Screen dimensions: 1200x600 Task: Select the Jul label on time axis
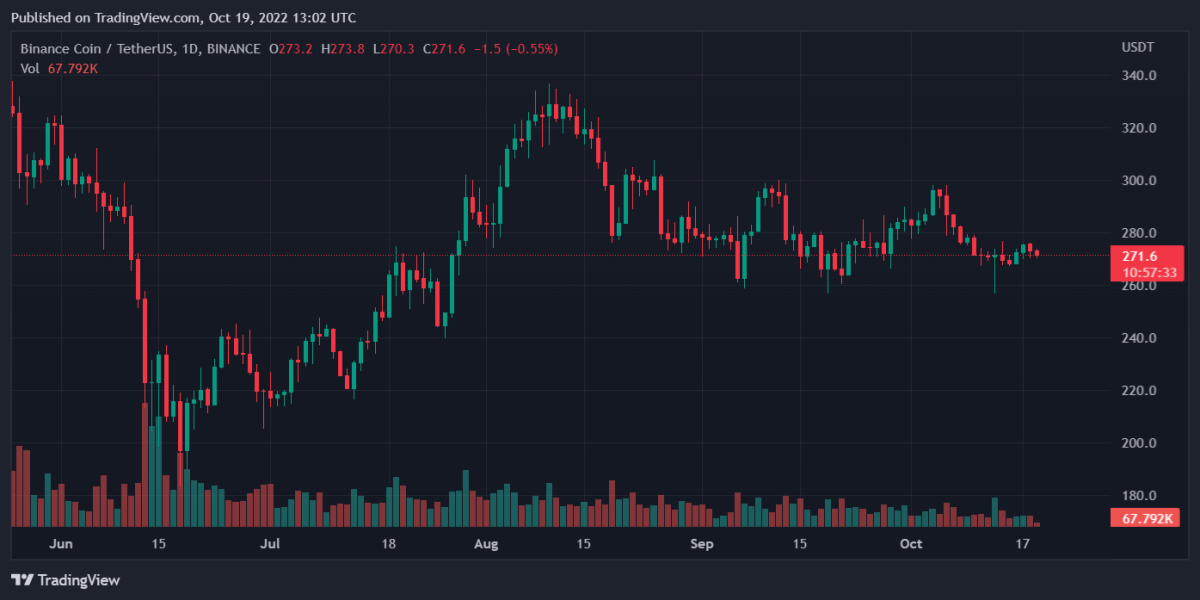(x=270, y=544)
